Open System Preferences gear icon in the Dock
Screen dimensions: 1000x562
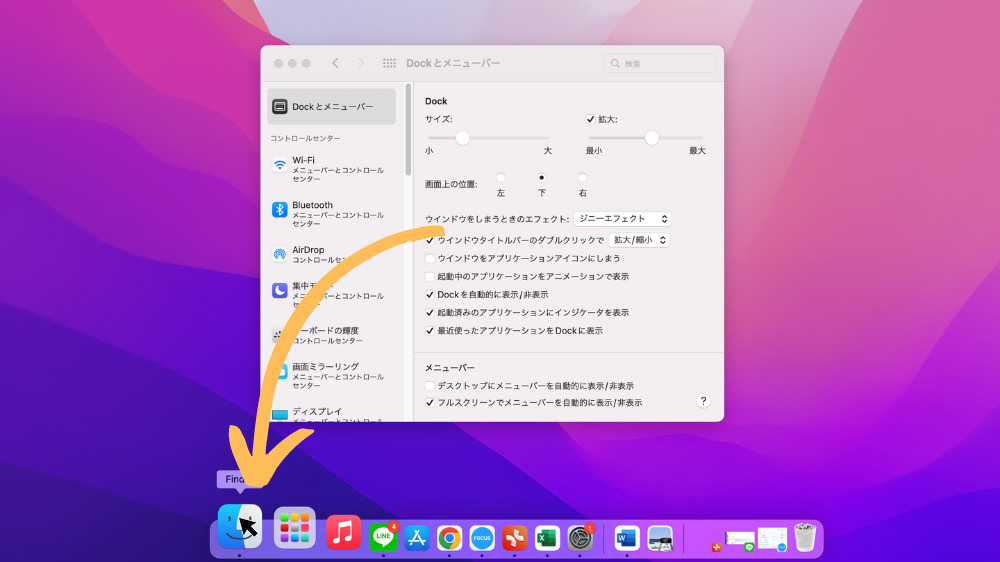580,538
